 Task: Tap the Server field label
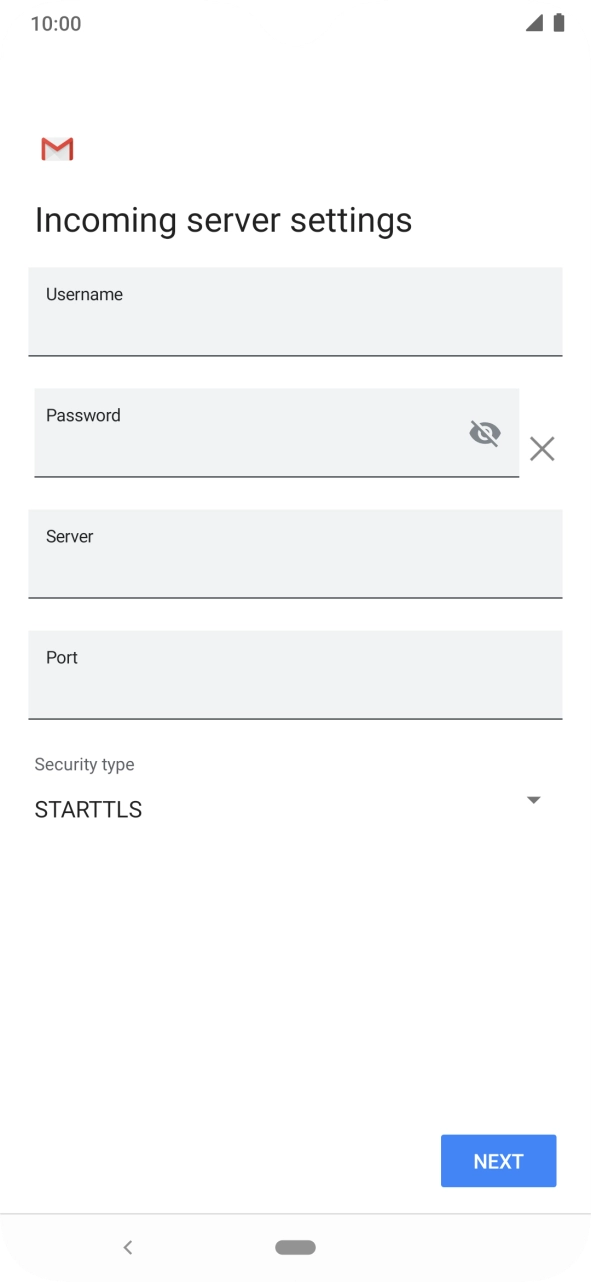[x=69, y=536]
